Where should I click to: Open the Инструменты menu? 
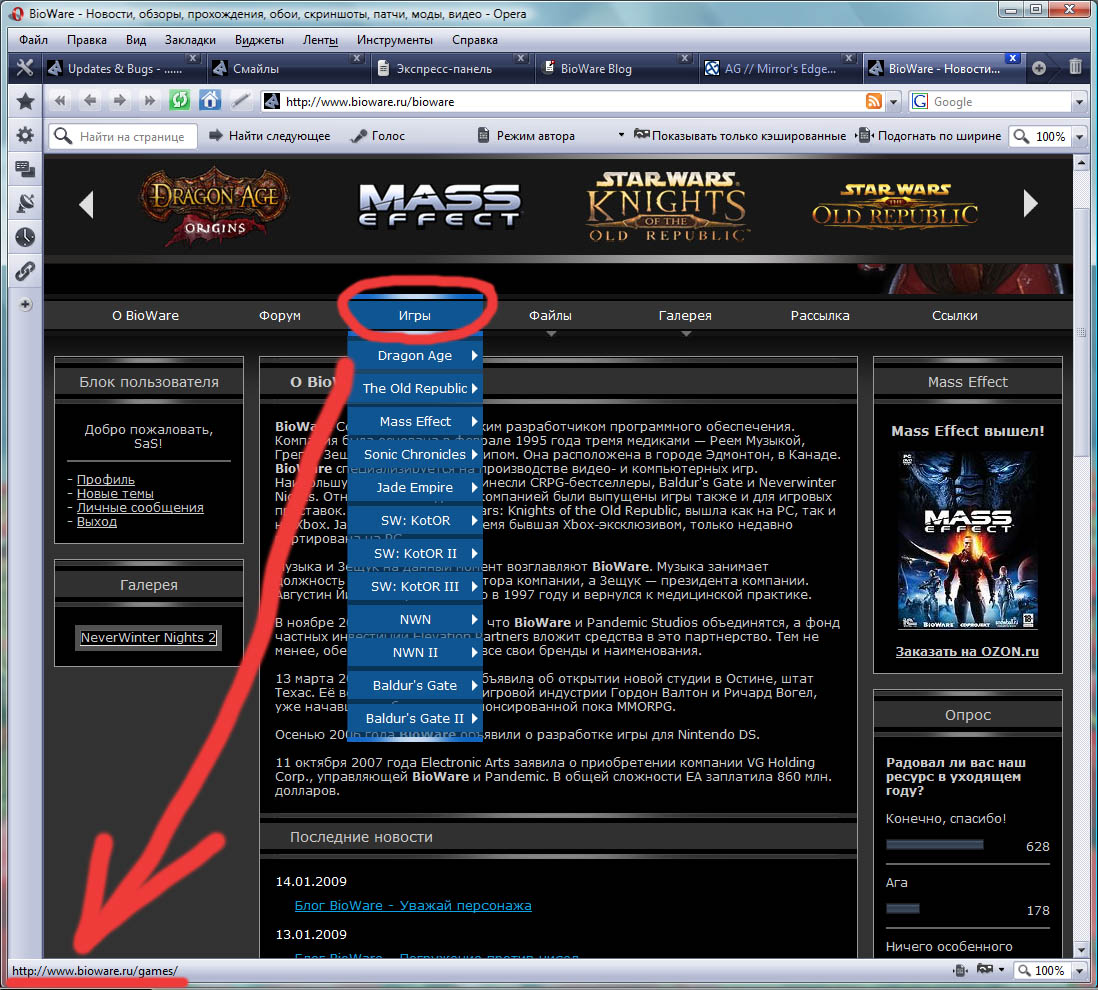click(394, 40)
